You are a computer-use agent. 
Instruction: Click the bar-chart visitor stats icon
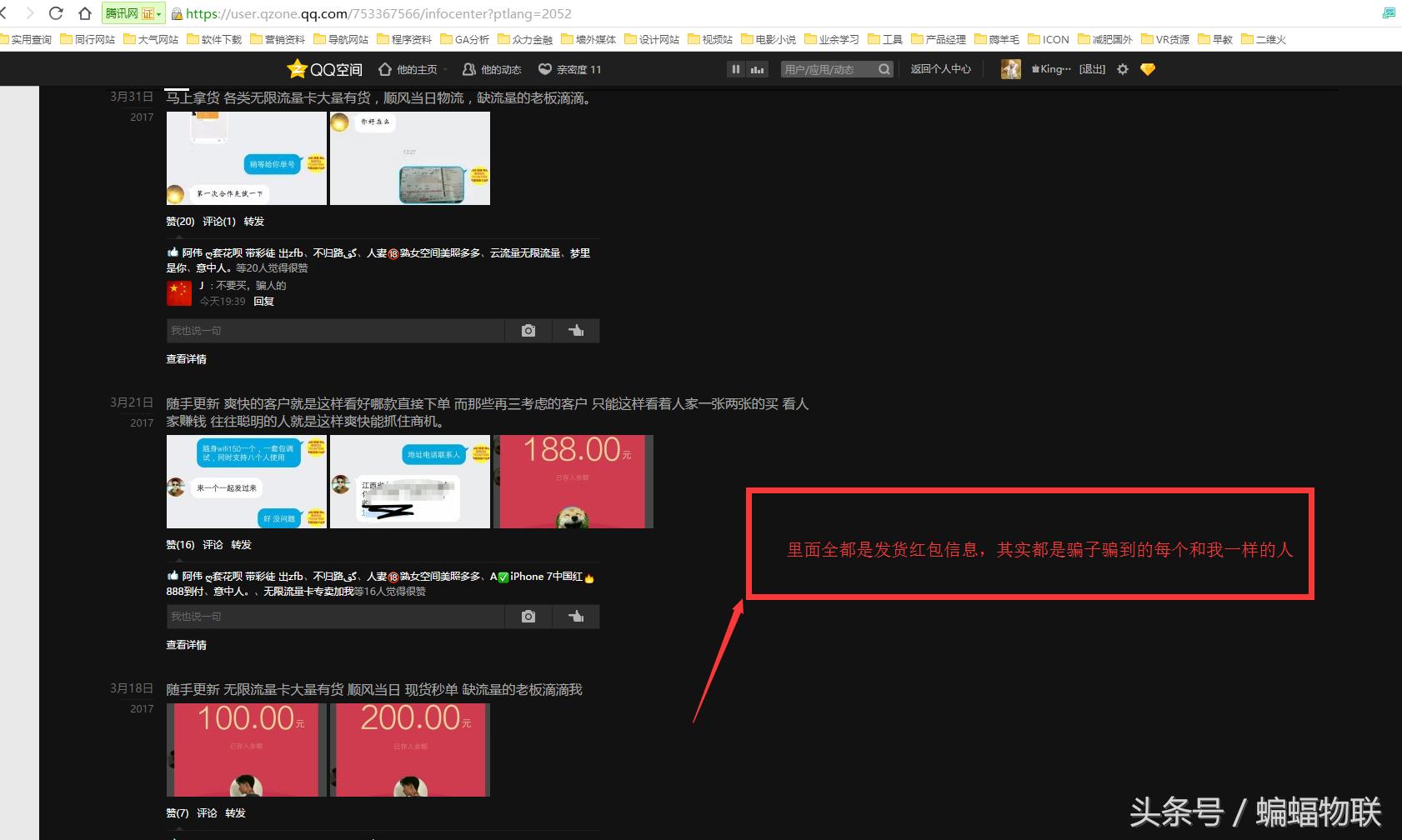coord(755,69)
